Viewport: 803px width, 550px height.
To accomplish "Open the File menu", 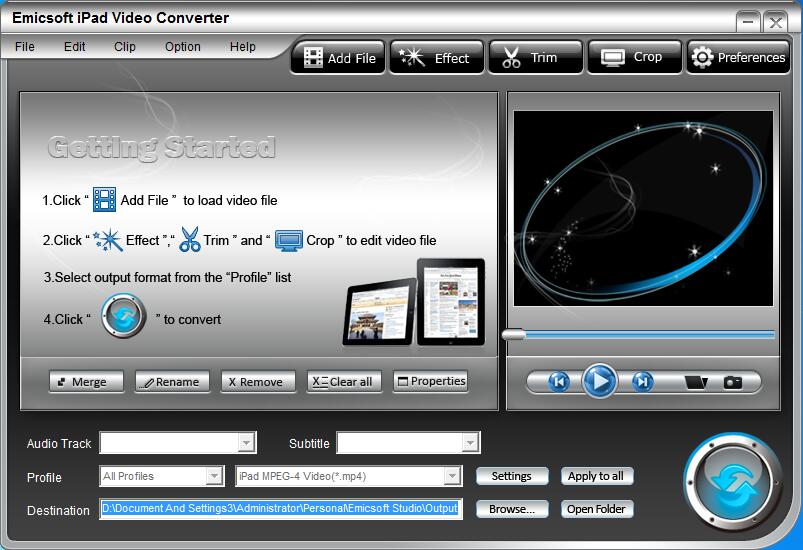I will [25, 47].
